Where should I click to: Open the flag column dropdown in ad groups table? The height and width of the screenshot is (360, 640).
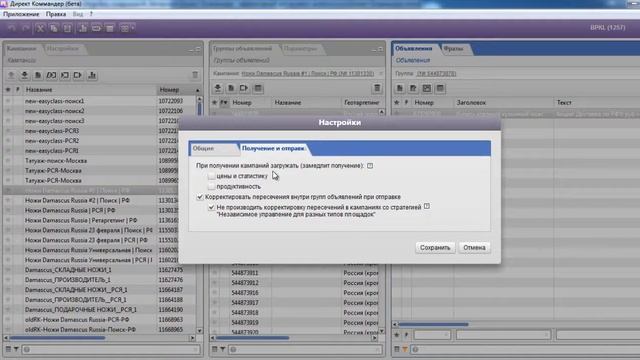[x=224, y=103]
